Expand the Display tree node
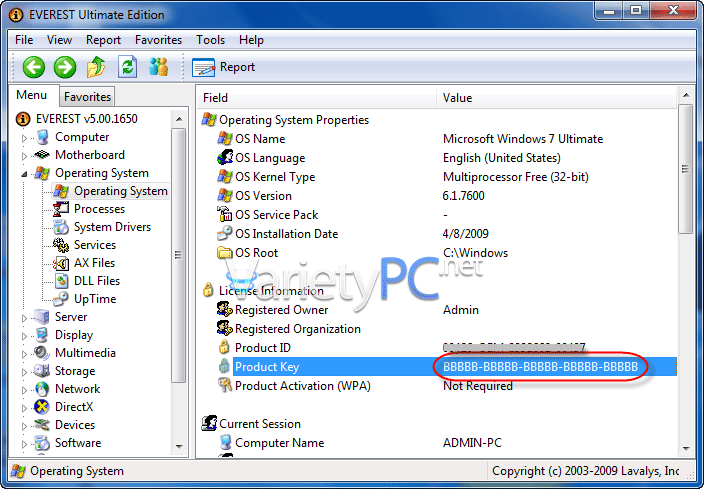Image resolution: width=704 pixels, height=489 pixels. pyautogui.click(x=24, y=336)
